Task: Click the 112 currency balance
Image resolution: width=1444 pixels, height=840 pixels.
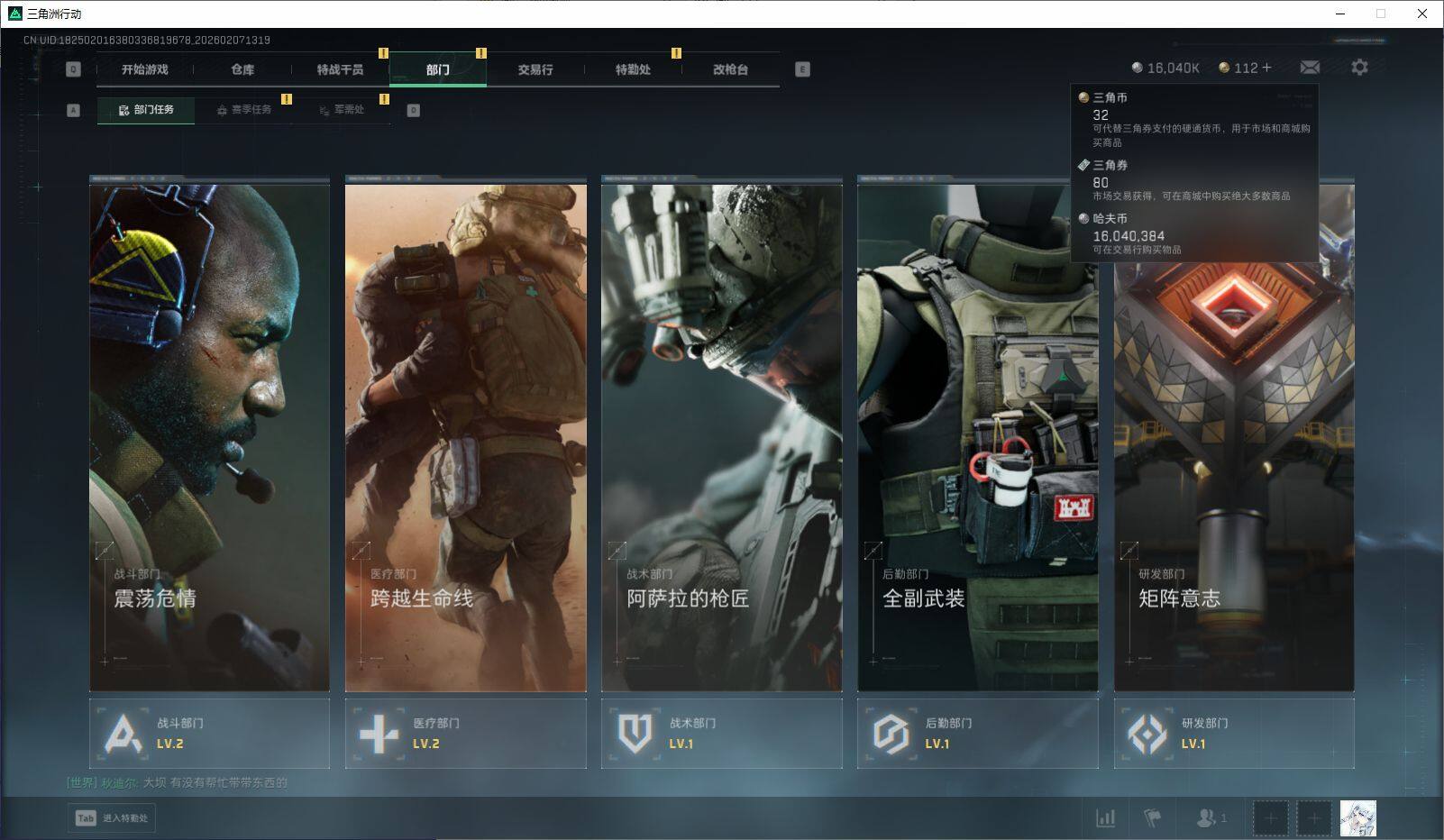Action: click(x=1246, y=68)
